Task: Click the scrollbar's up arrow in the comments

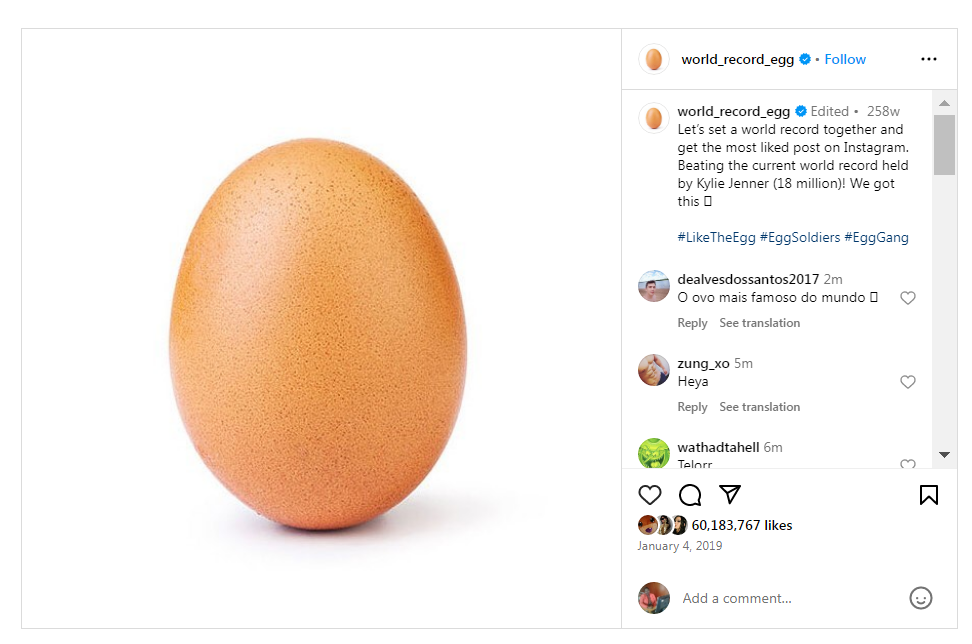Action: point(944,101)
